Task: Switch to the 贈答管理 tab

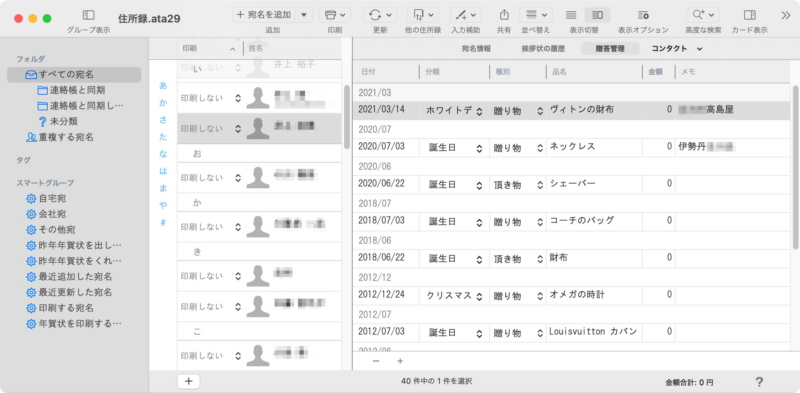Action: 610,48
